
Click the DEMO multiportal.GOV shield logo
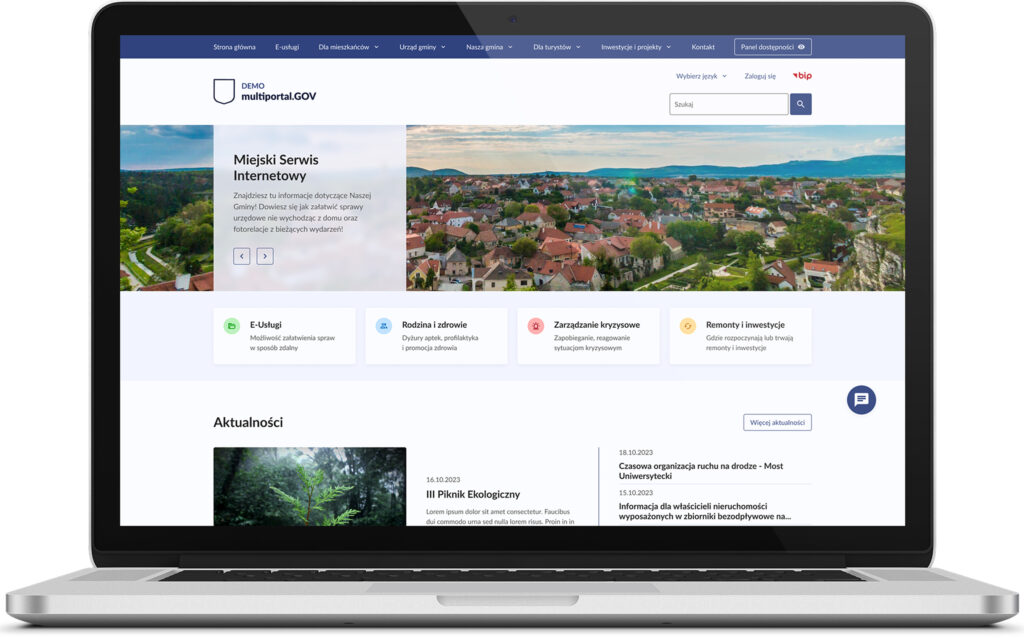(224, 92)
